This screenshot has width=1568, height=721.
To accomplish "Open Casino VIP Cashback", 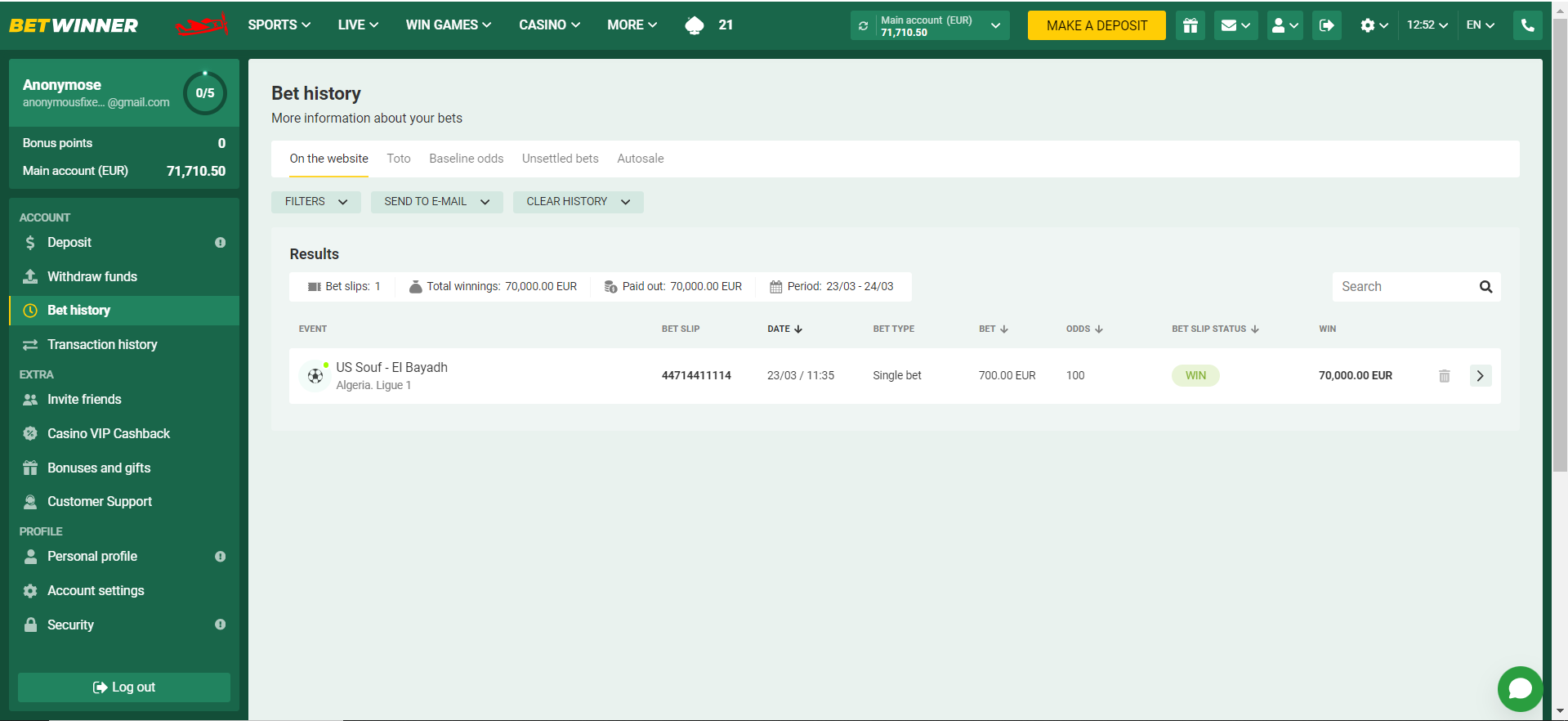I will pos(124,434).
